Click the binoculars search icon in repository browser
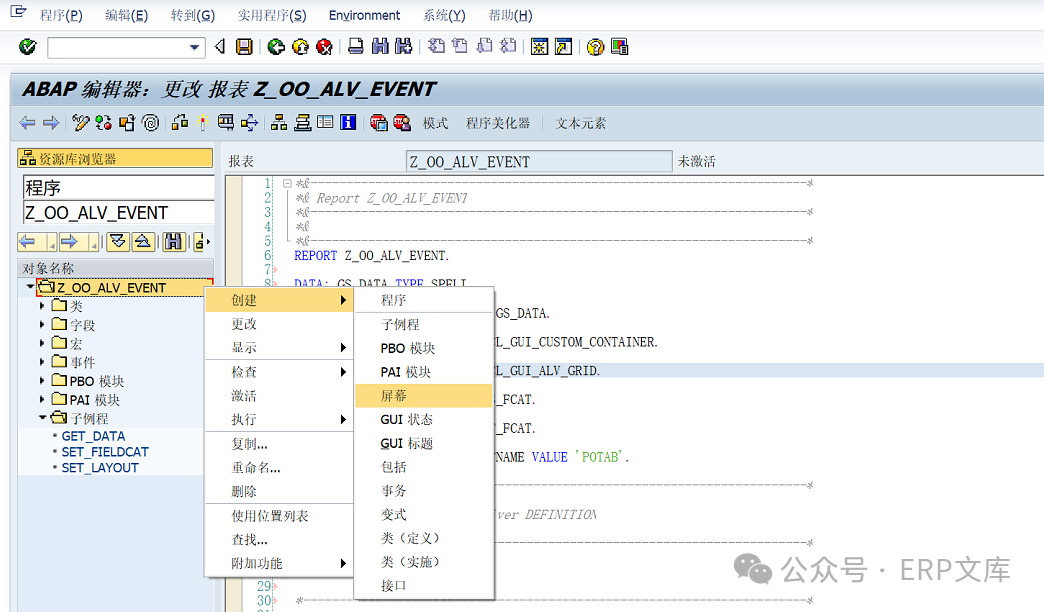Image resolution: width=1044 pixels, height=612 pixels. (172, 241)
